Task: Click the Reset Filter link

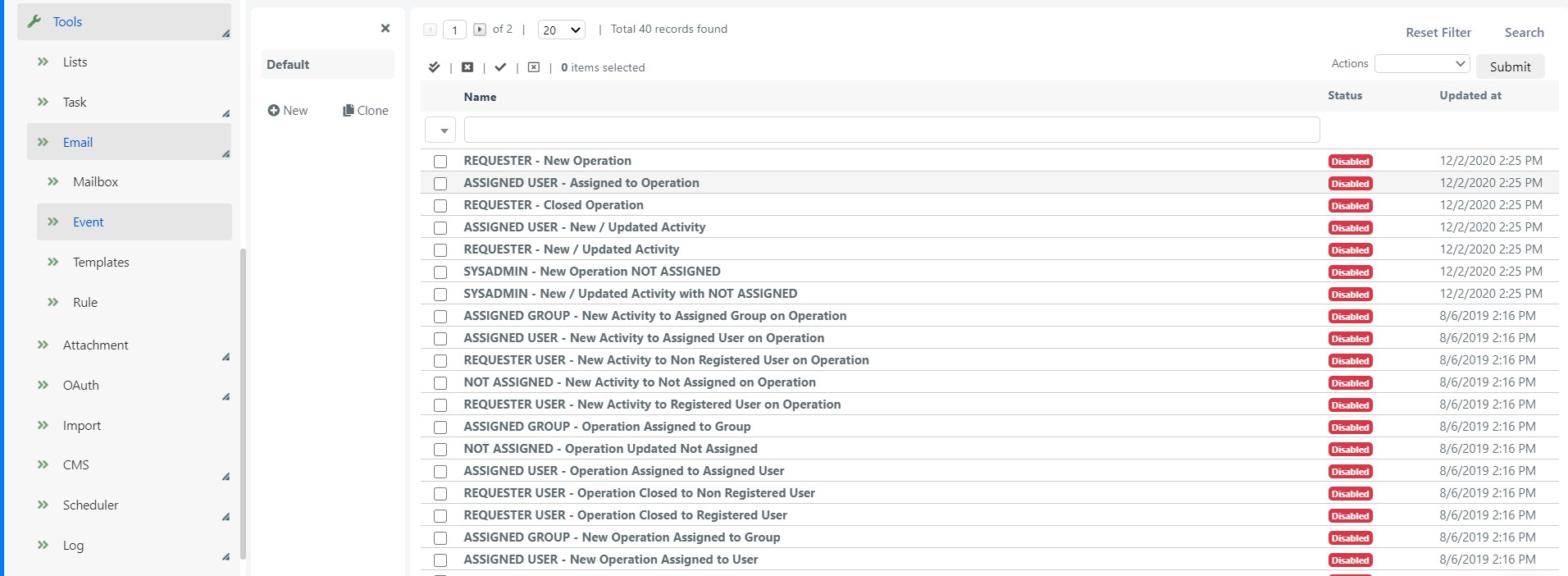Action: pyautogui.click(x=1438, y=32)
